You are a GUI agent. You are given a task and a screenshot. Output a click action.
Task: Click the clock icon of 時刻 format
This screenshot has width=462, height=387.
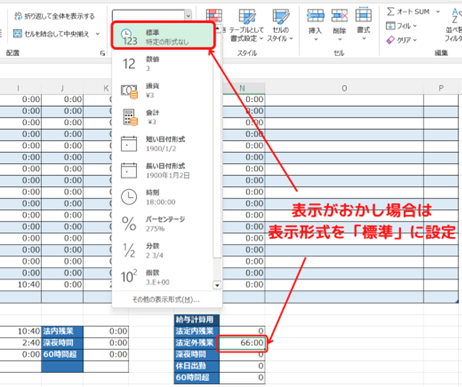129,197
